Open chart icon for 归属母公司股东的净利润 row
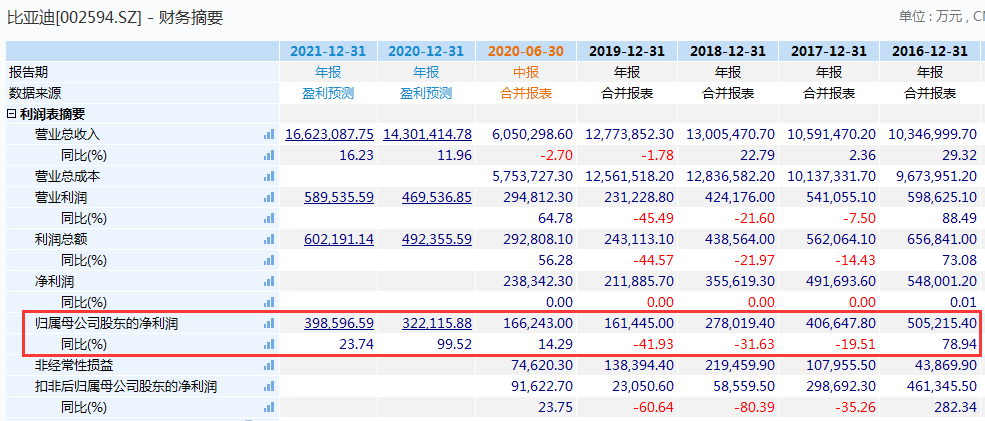Screen dimensions: 985x421 click(x=269, y=324)
